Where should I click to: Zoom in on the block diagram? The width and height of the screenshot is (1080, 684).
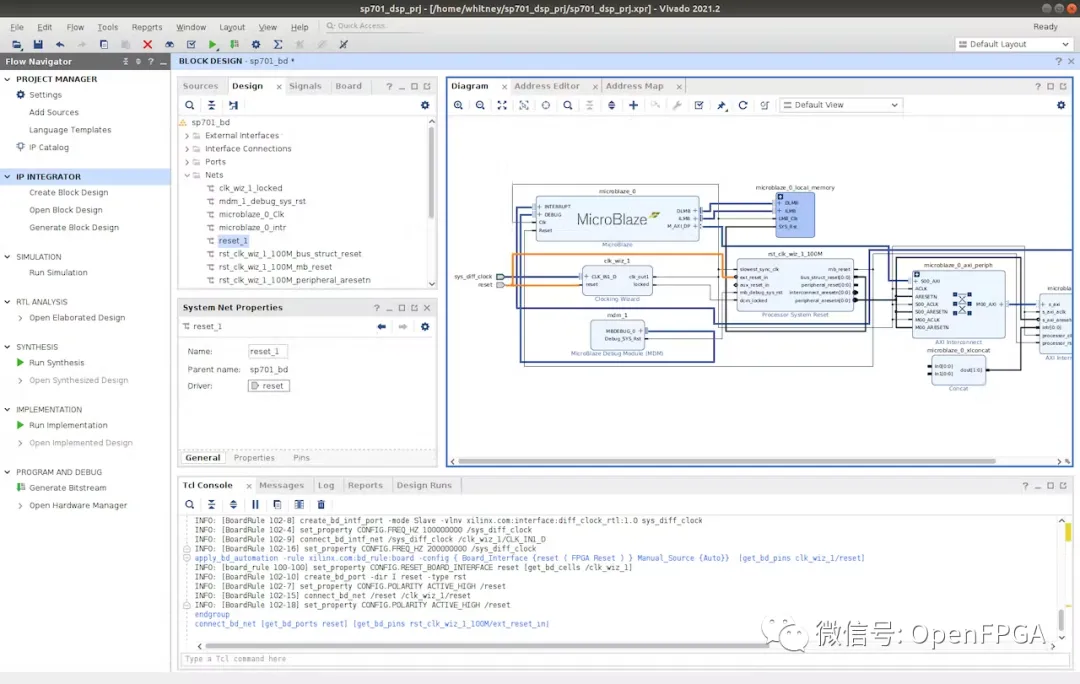(458, 105)
